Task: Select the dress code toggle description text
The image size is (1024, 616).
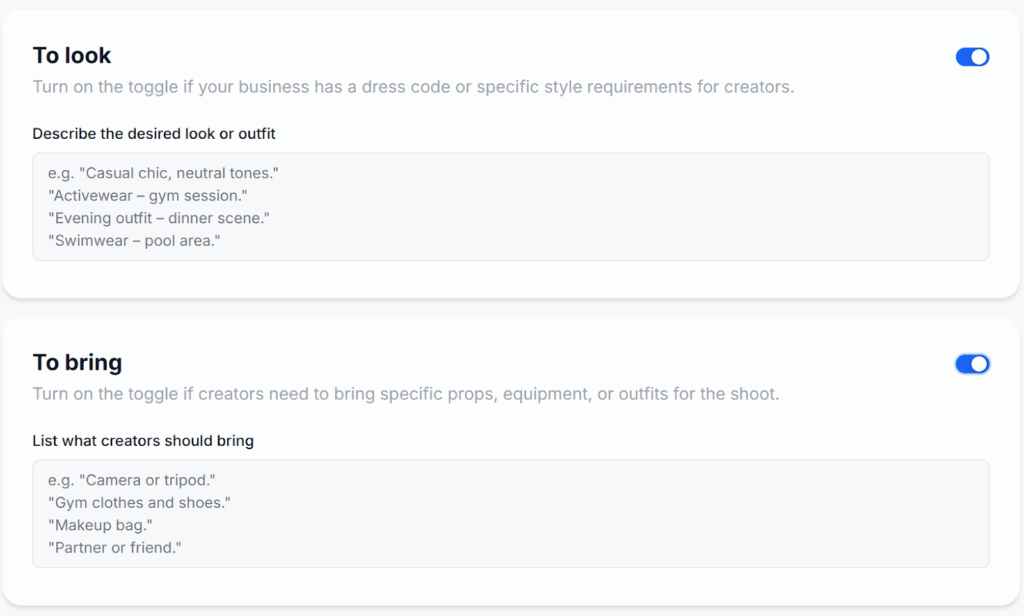Action: [x=413, y=87]
